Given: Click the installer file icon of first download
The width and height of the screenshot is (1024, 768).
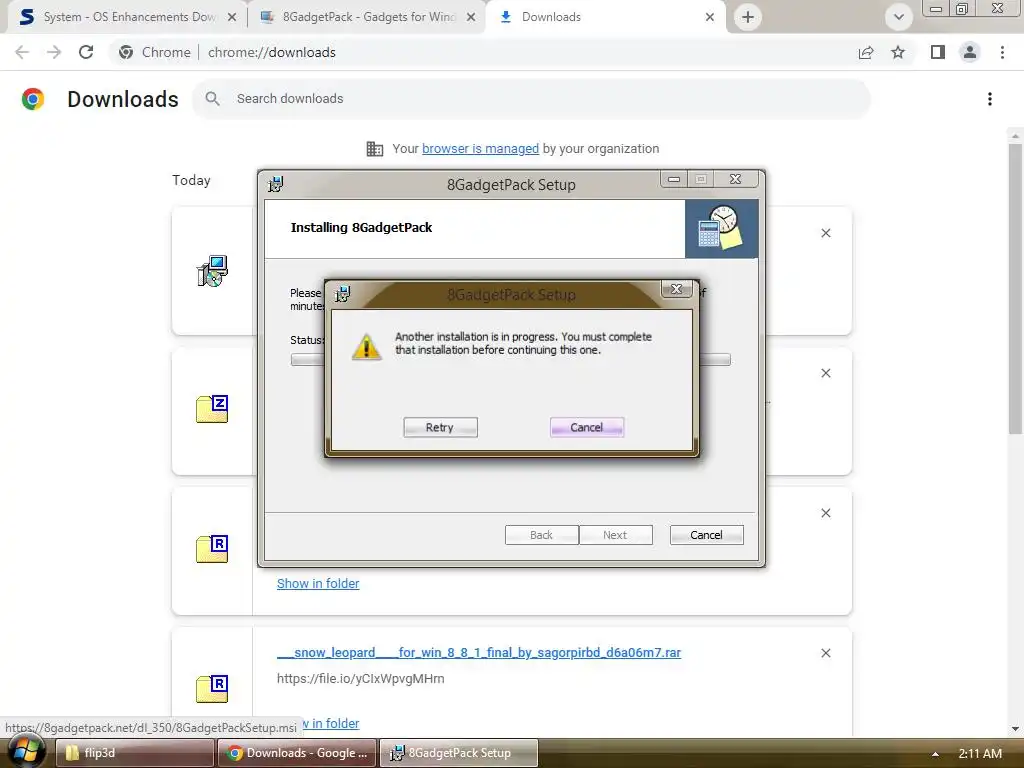Looking at the screenshot, I should click(x=212, y=270).
